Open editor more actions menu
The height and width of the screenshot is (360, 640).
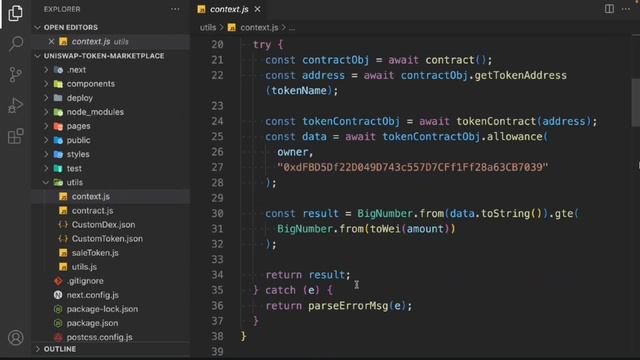coord(626,9)
